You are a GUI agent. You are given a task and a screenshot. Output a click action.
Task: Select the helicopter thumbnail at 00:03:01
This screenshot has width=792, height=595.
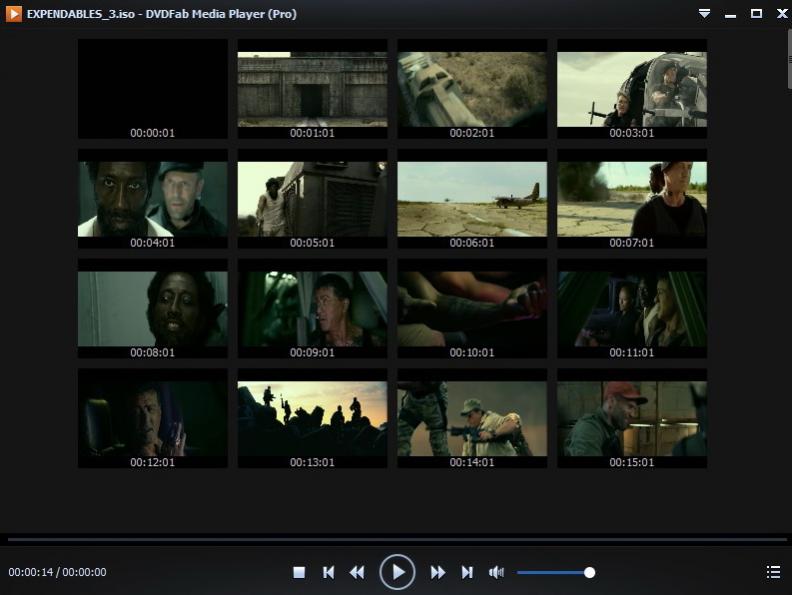[632, 89]
